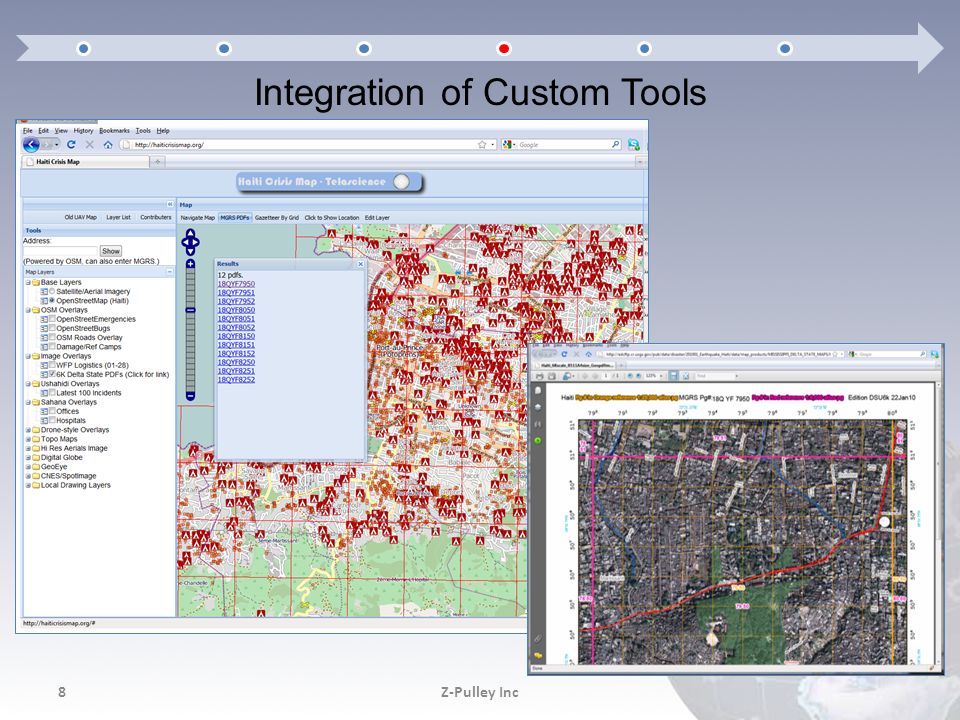Click the layer icon beside Satellite/Aerial Imagery
Viewport: 960px width, 720px height.
coord(44,292)
